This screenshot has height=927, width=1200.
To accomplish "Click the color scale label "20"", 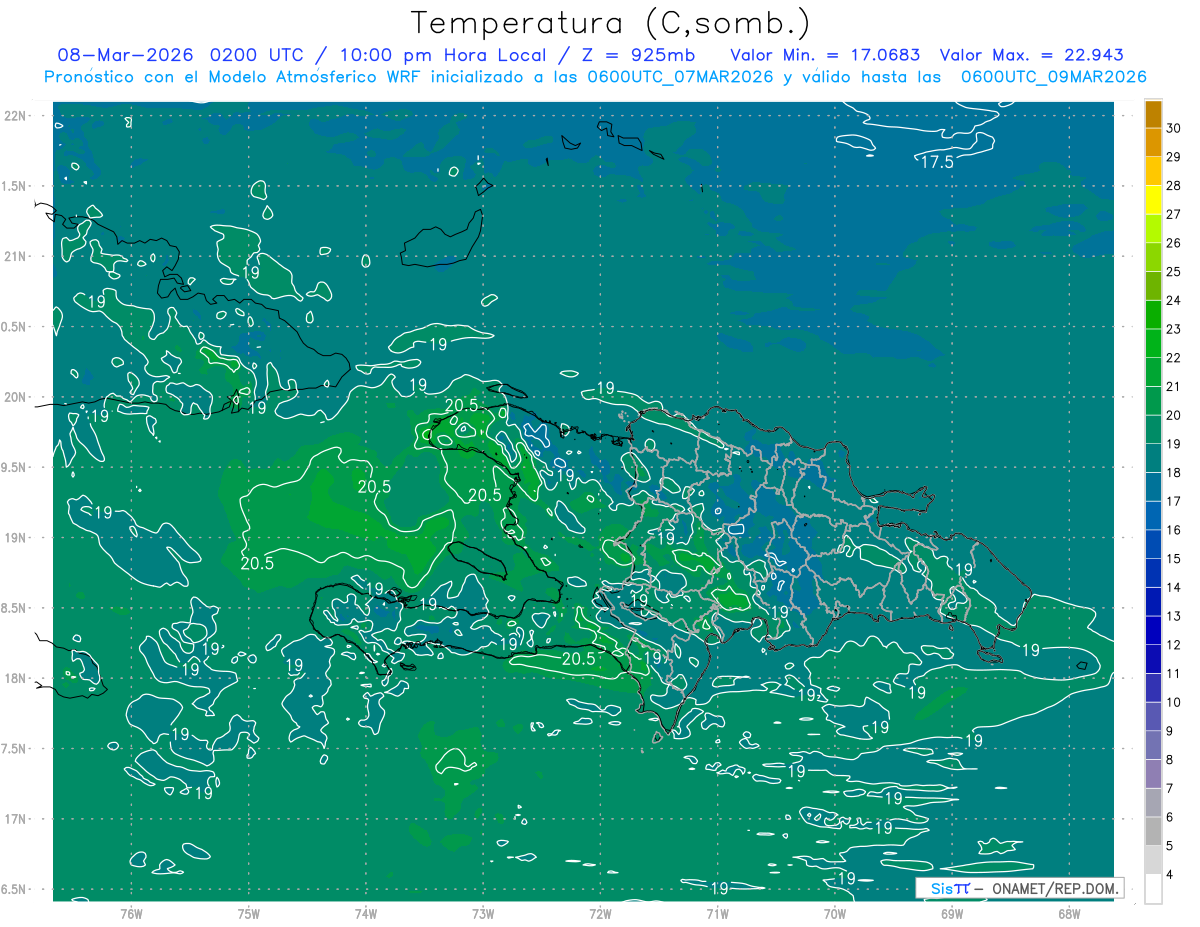I will click(x=1174, y=415).
